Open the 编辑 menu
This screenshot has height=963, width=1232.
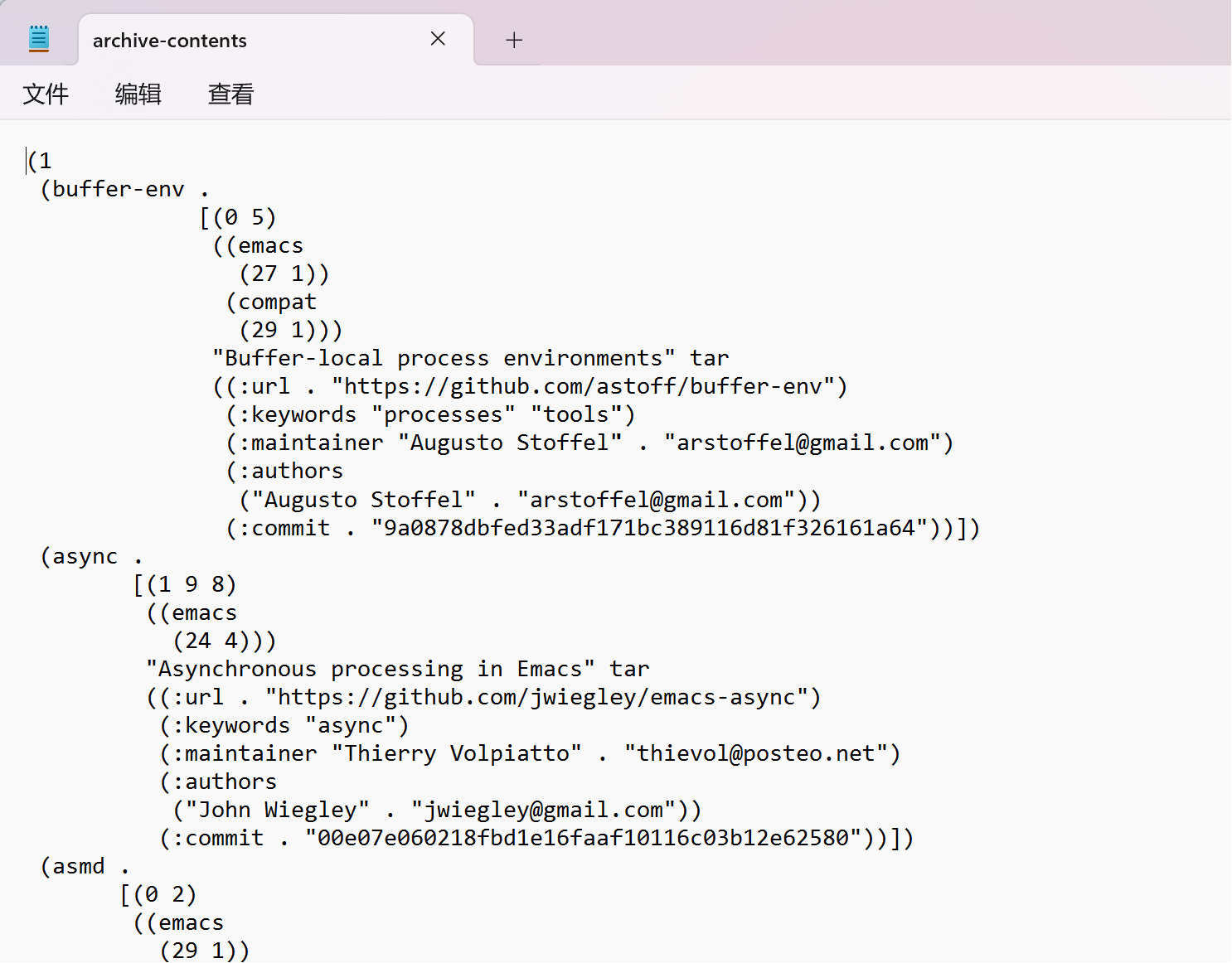(138, 94)
